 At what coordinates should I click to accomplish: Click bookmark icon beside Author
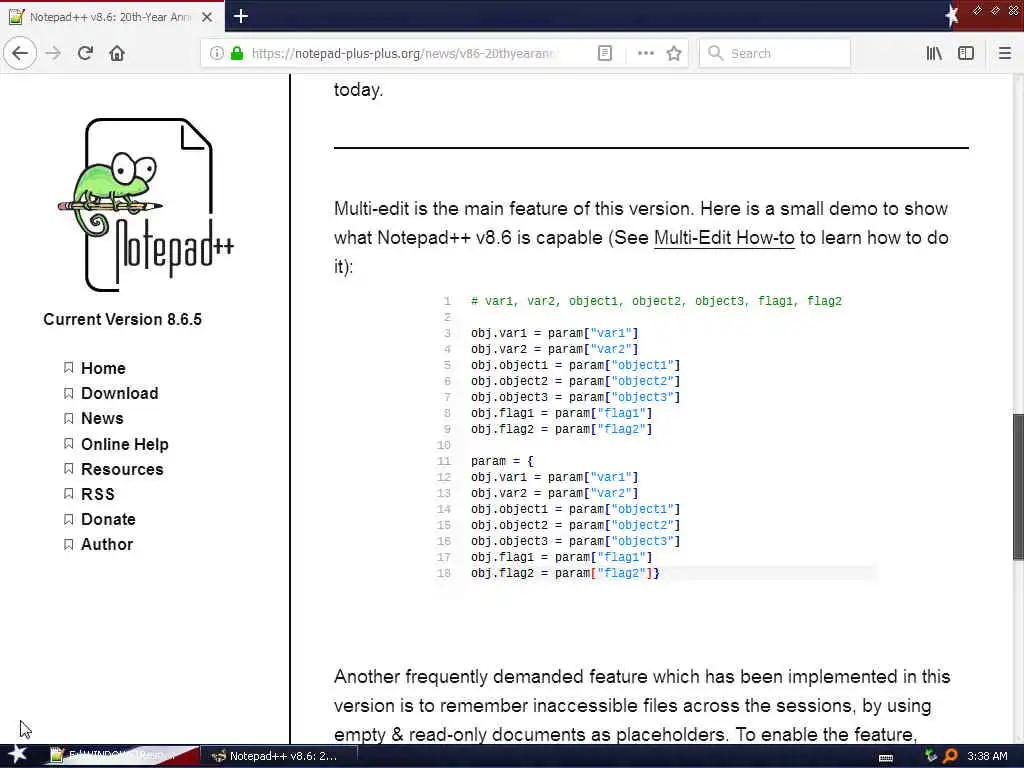(x=69, y=544)
